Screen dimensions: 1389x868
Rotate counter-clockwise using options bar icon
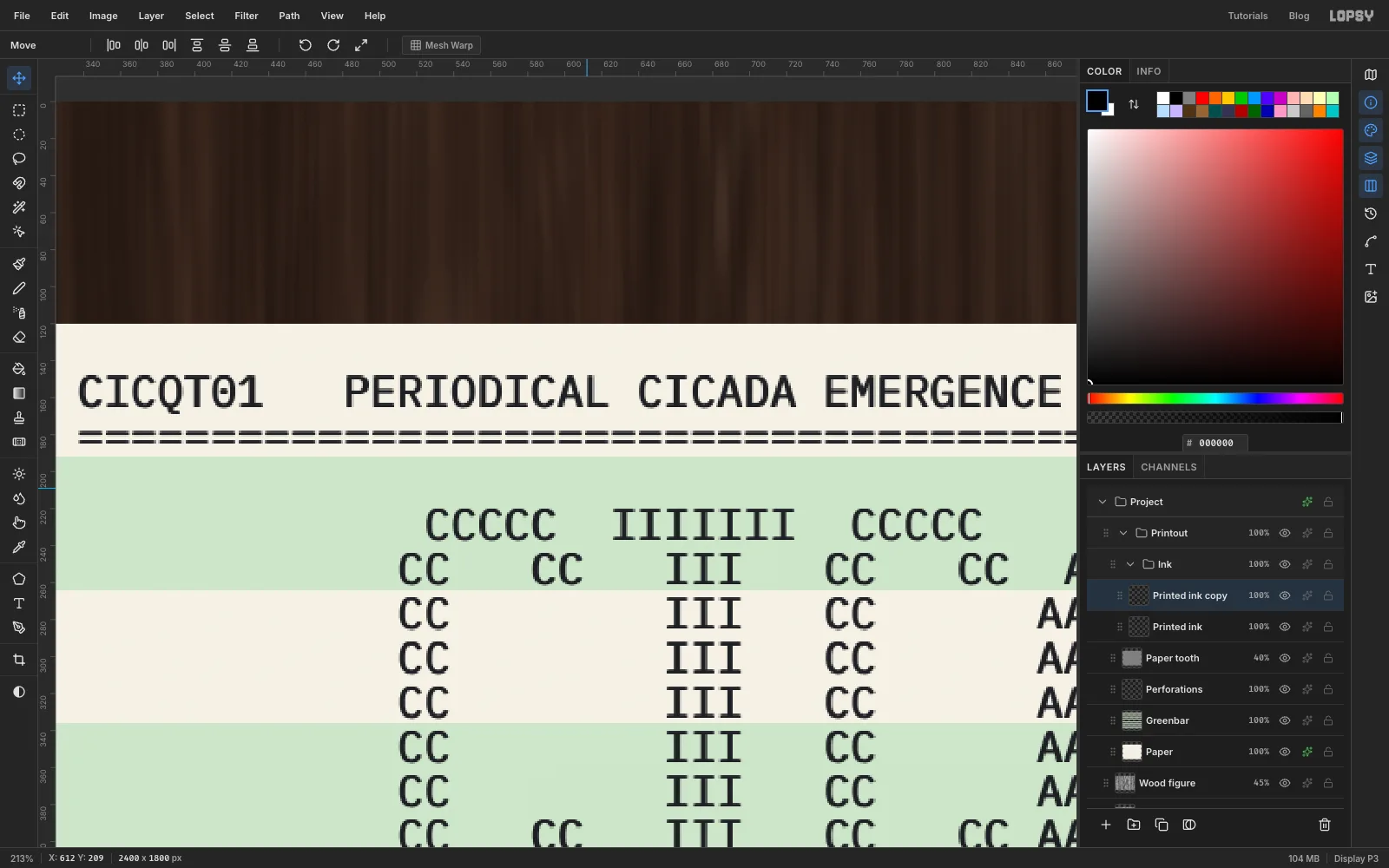point(306,45)
